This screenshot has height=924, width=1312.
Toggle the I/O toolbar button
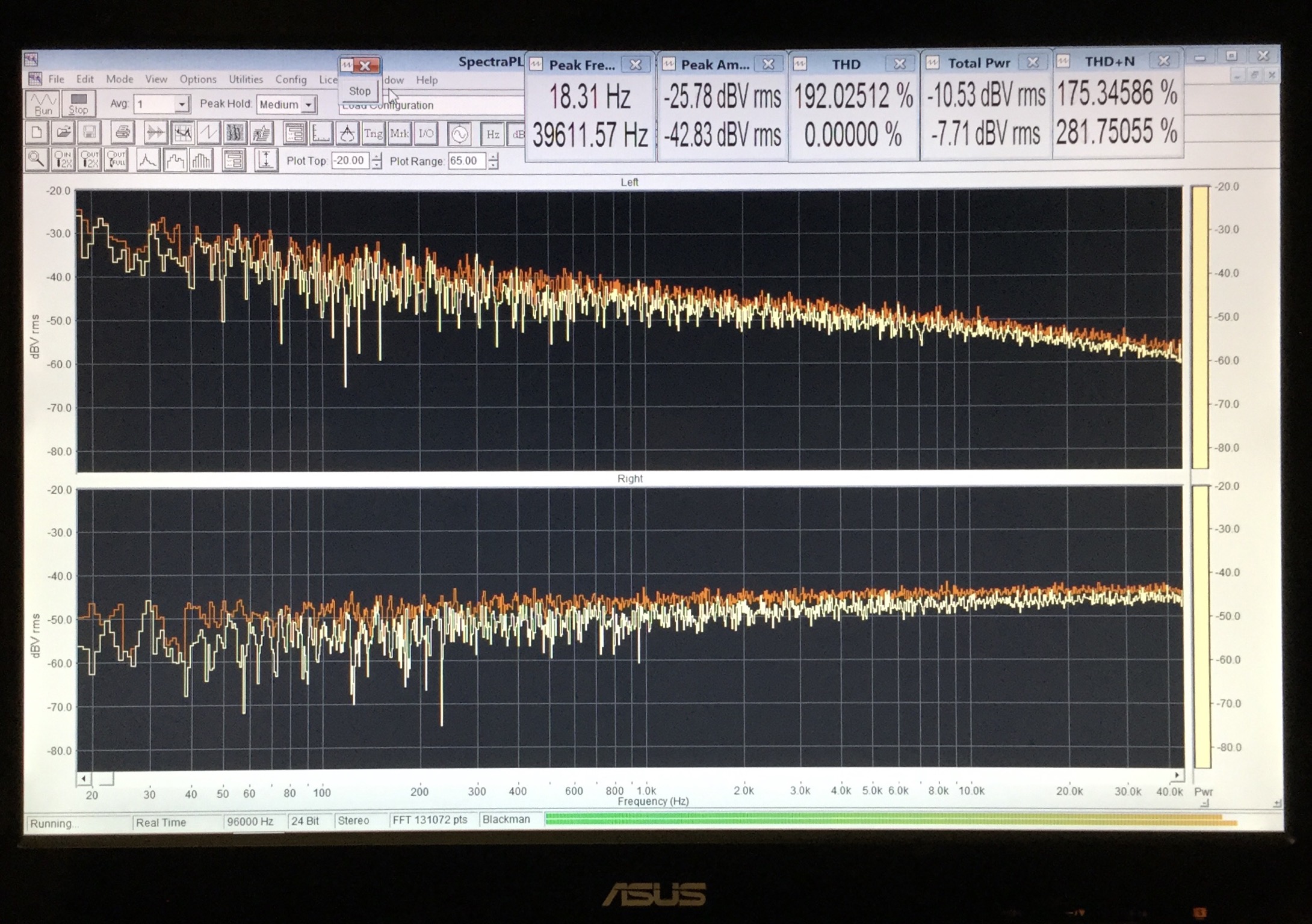pos(426,134)
